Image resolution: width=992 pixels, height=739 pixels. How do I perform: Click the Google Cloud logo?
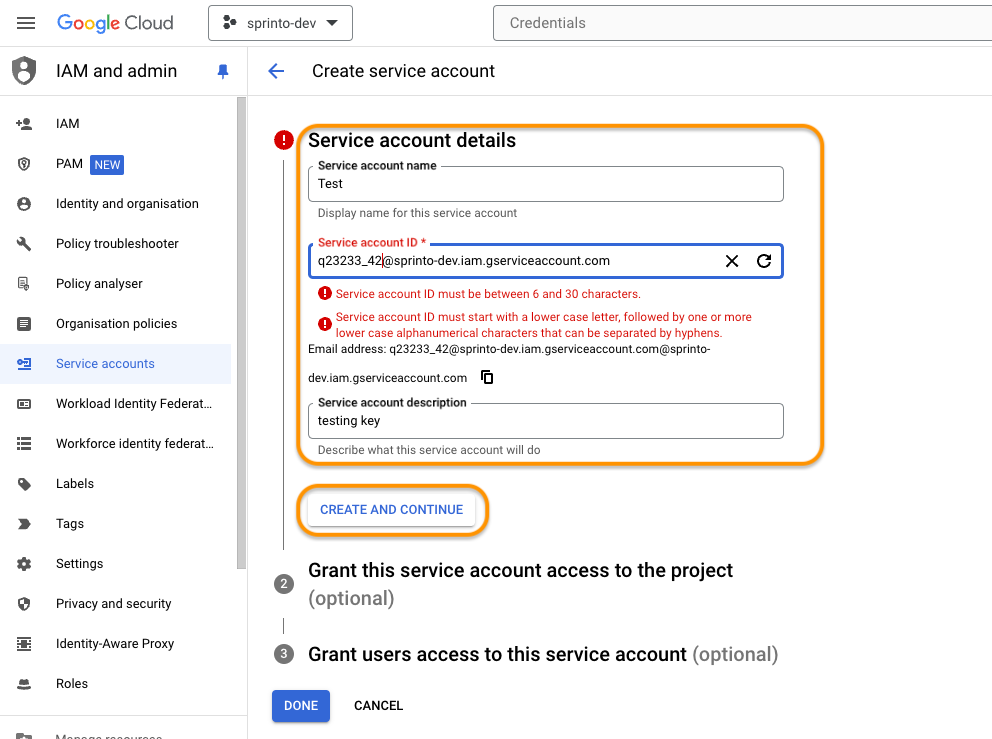[x=115, y=23]
